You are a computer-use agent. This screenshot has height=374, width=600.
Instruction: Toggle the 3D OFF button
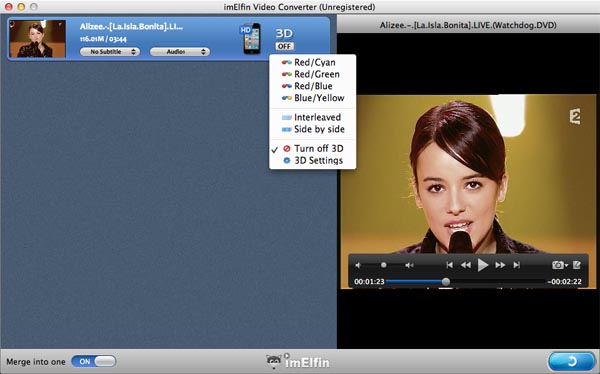pos(285,46)
